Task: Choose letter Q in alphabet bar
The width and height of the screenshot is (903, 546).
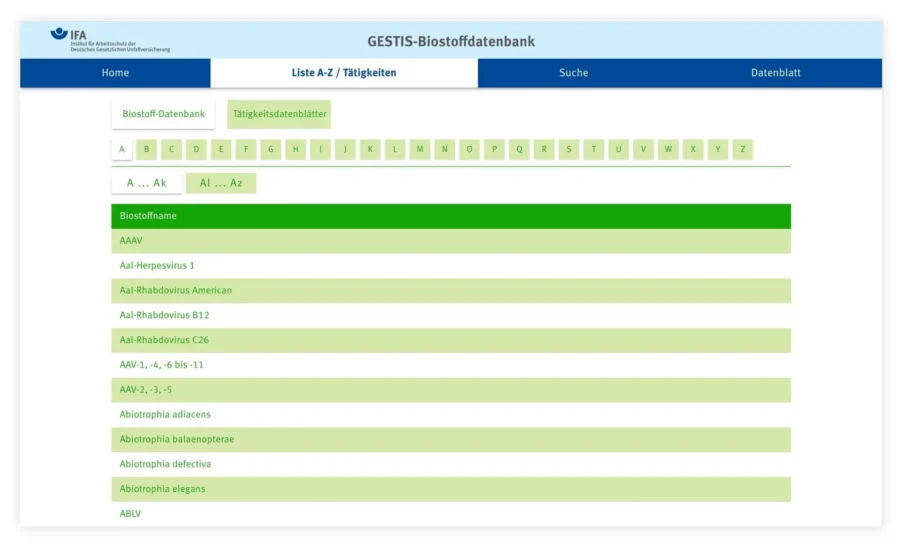Action: pyautogui.click(x=519, y=149)
